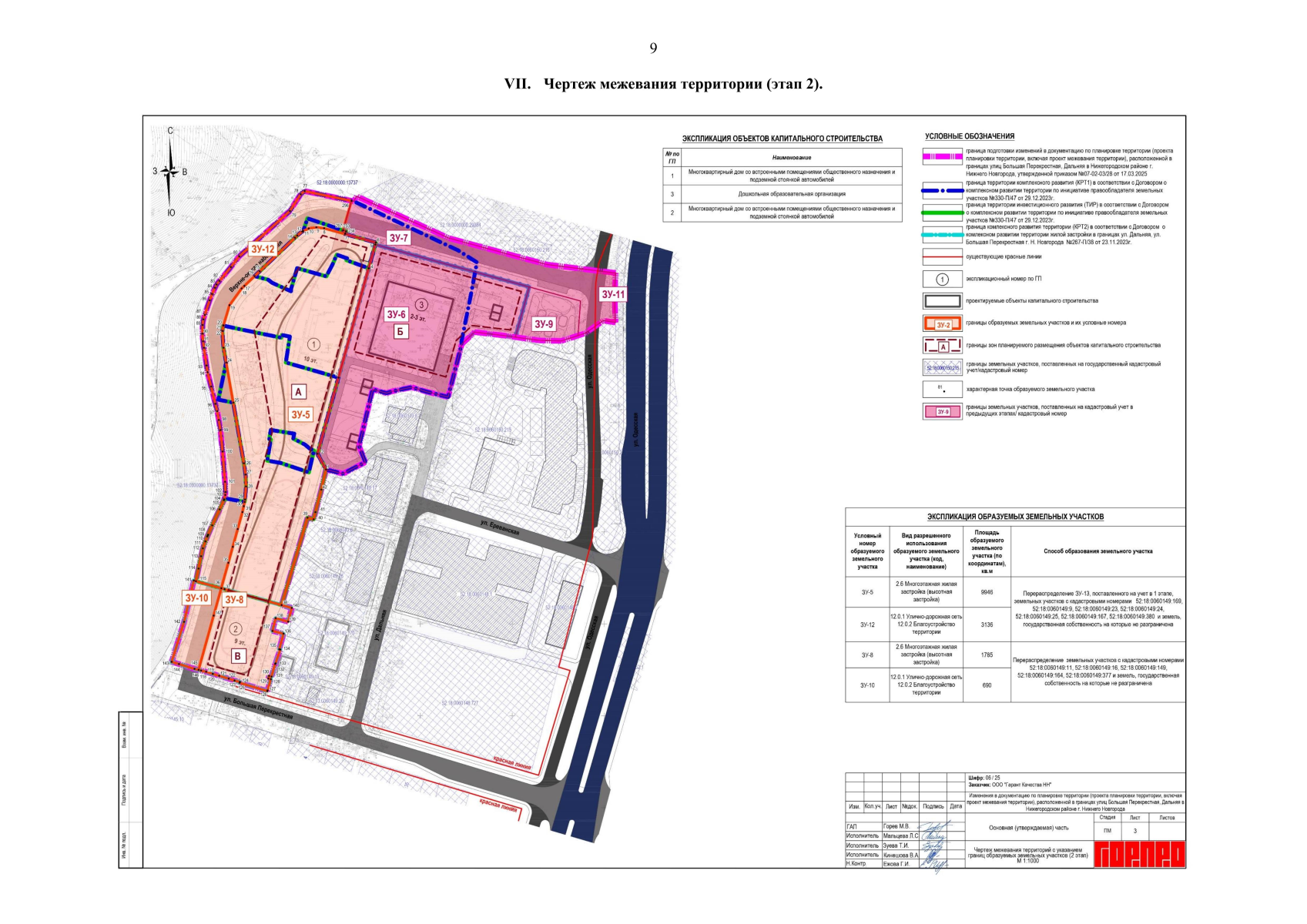Click the magenta boundary line legend swatch

point(942,157)
